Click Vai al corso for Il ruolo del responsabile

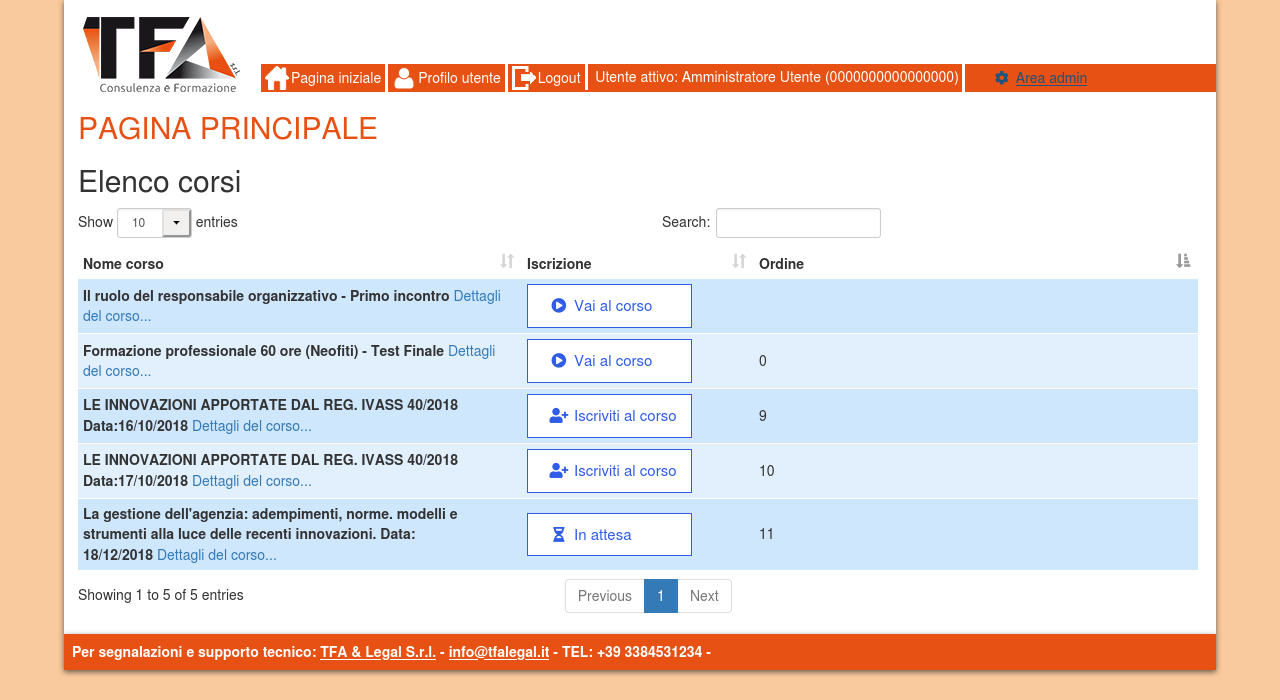tap(609, 306)
